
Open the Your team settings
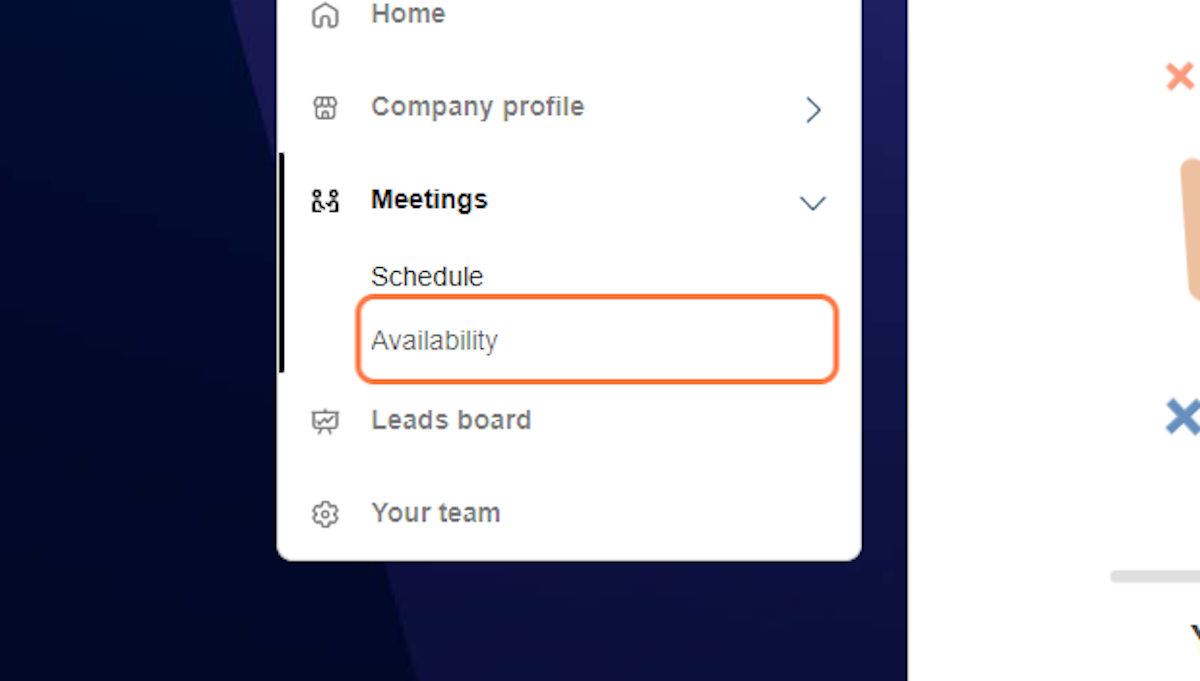click(436, 513)
